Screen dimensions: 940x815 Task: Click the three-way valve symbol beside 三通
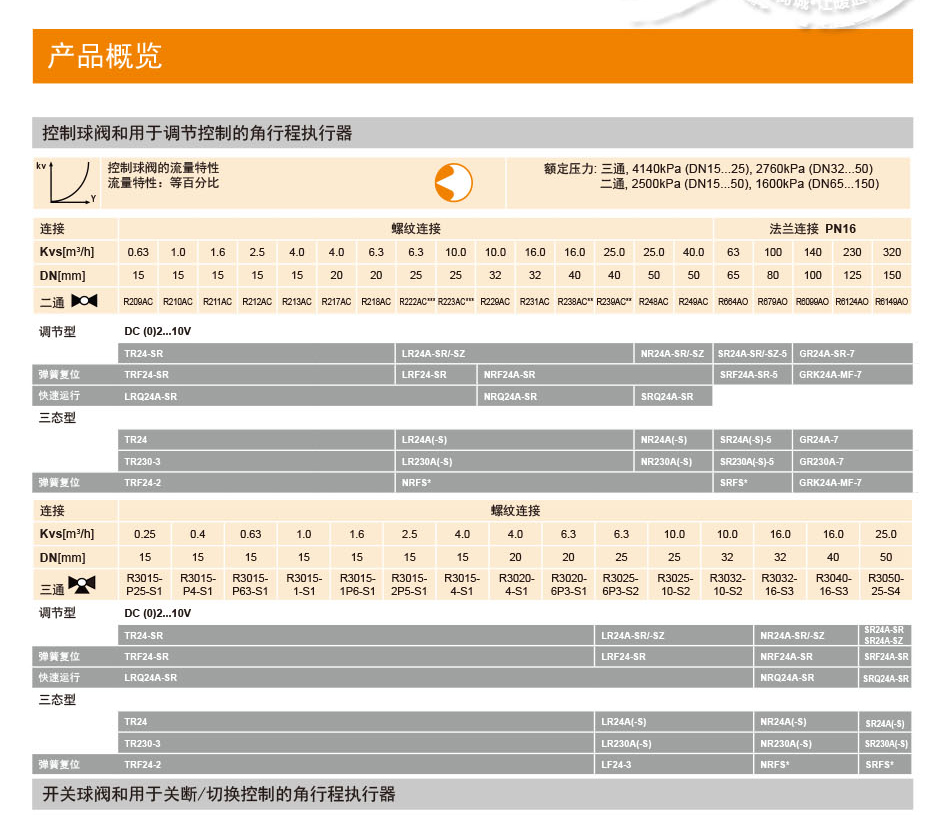(82, 584)
